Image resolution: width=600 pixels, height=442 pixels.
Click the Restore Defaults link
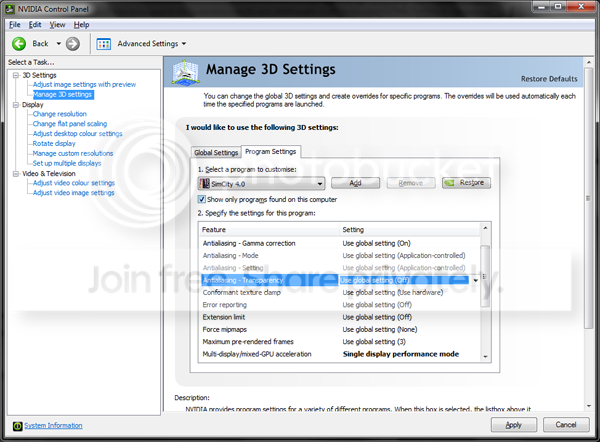point(549,79)
